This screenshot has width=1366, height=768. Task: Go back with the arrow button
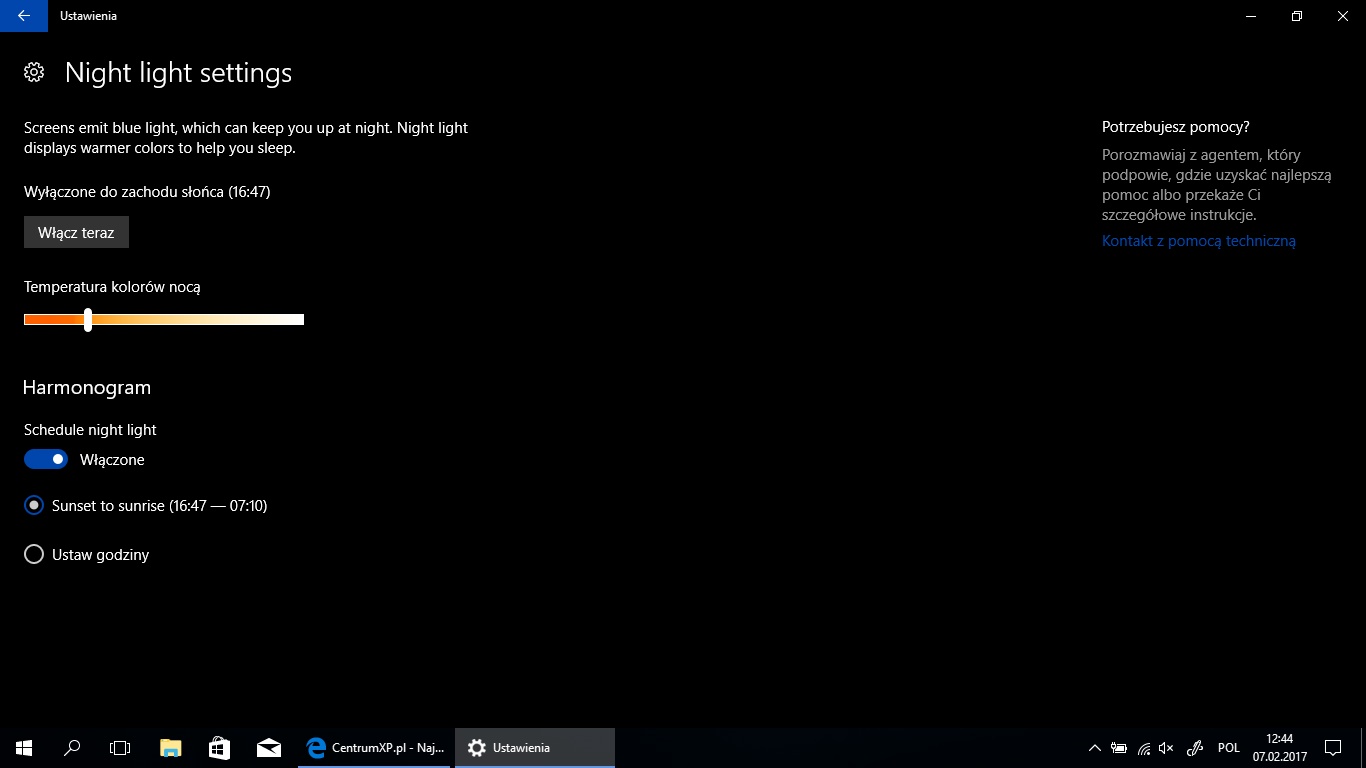(x=24, y=16)
